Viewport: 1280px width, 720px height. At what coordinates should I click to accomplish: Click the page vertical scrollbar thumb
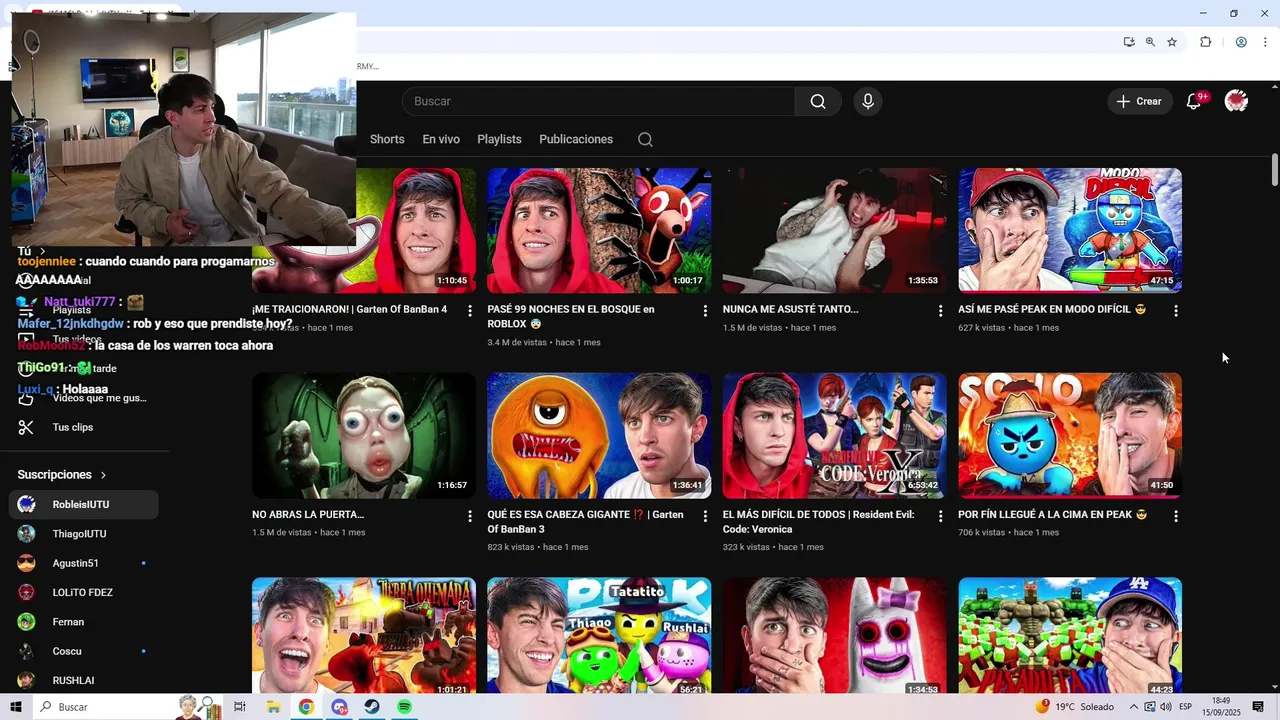[x=1274, y=170]
